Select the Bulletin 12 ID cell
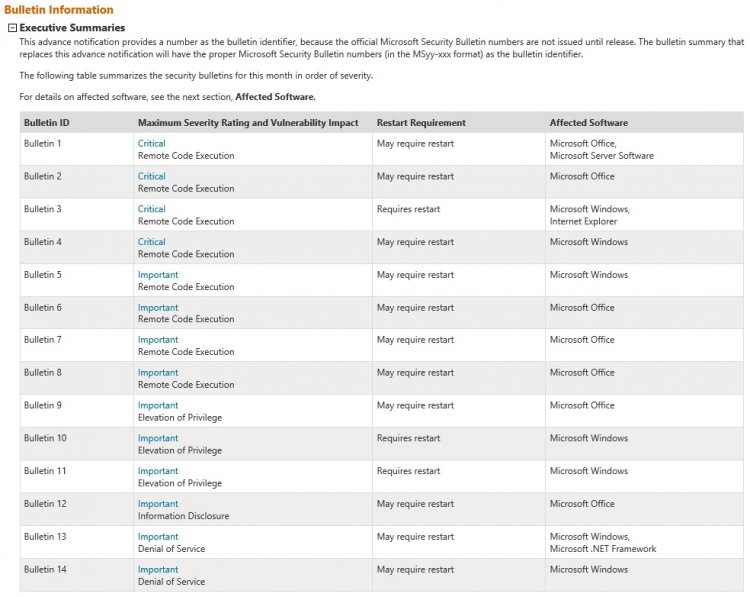This screenshot has width=750, height=597. [x=77, y=509]
